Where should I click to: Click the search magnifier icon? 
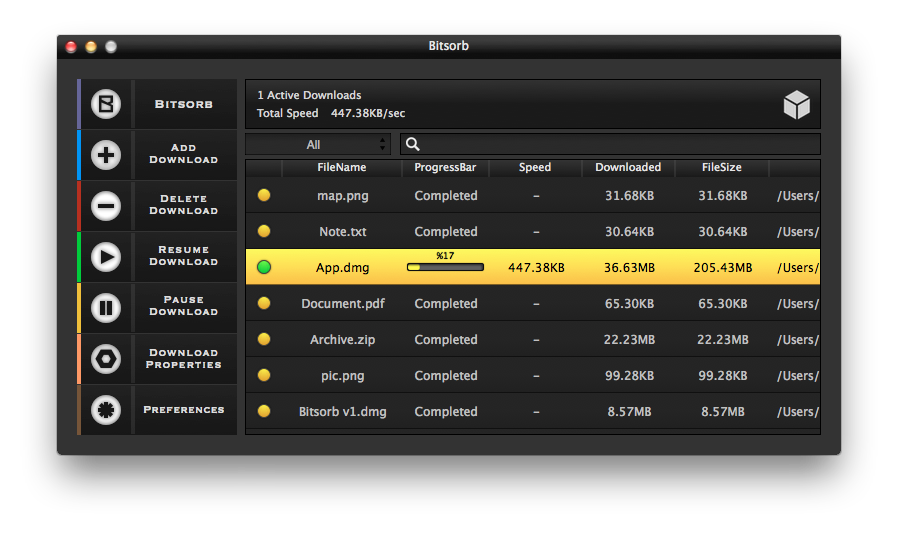coord(412,144)
